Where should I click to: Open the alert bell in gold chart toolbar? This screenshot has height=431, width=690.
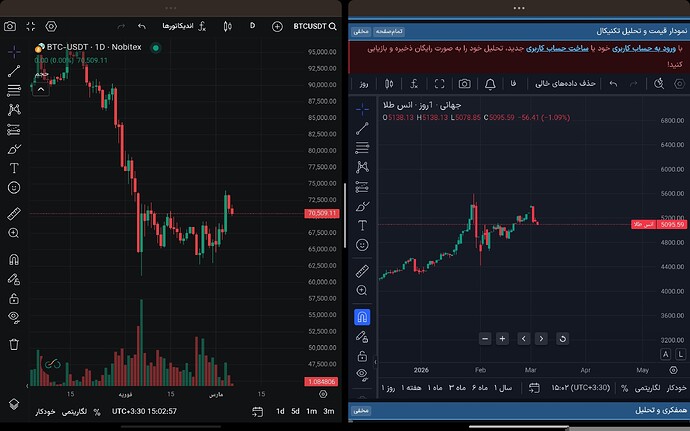click(x=490, y=84)
